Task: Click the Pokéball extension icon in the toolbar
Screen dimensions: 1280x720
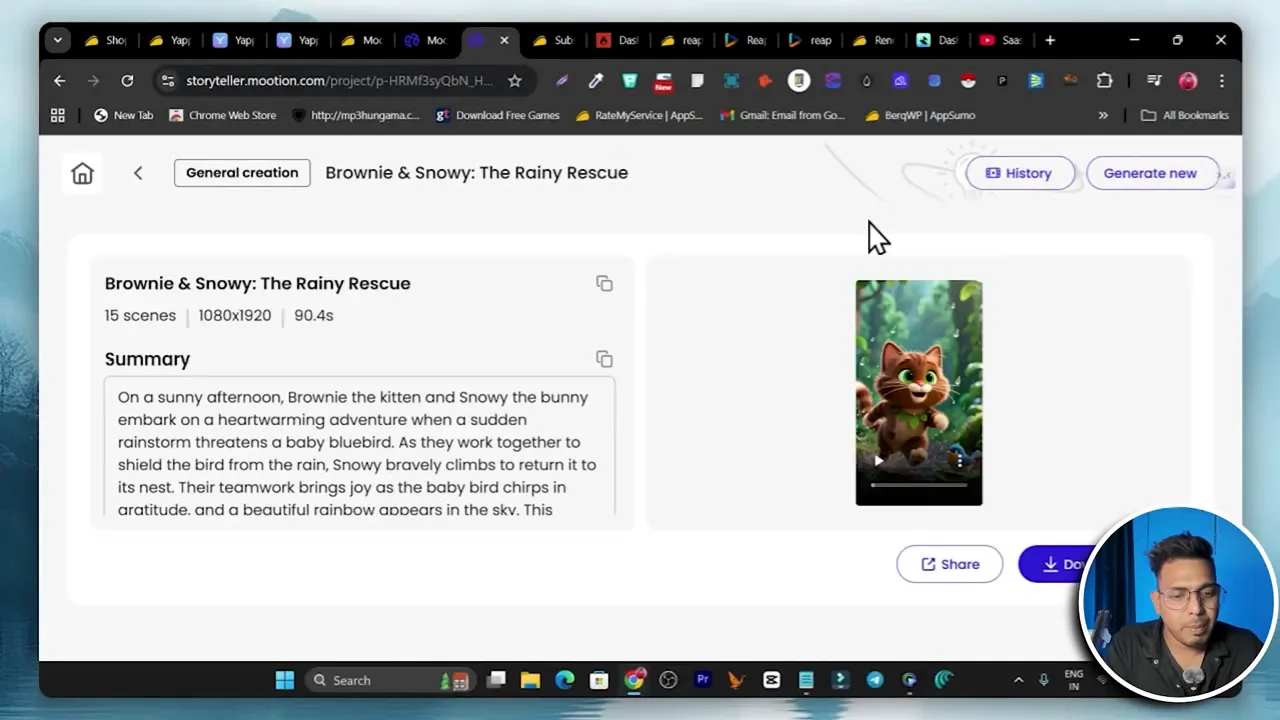Action: (968, 81)
